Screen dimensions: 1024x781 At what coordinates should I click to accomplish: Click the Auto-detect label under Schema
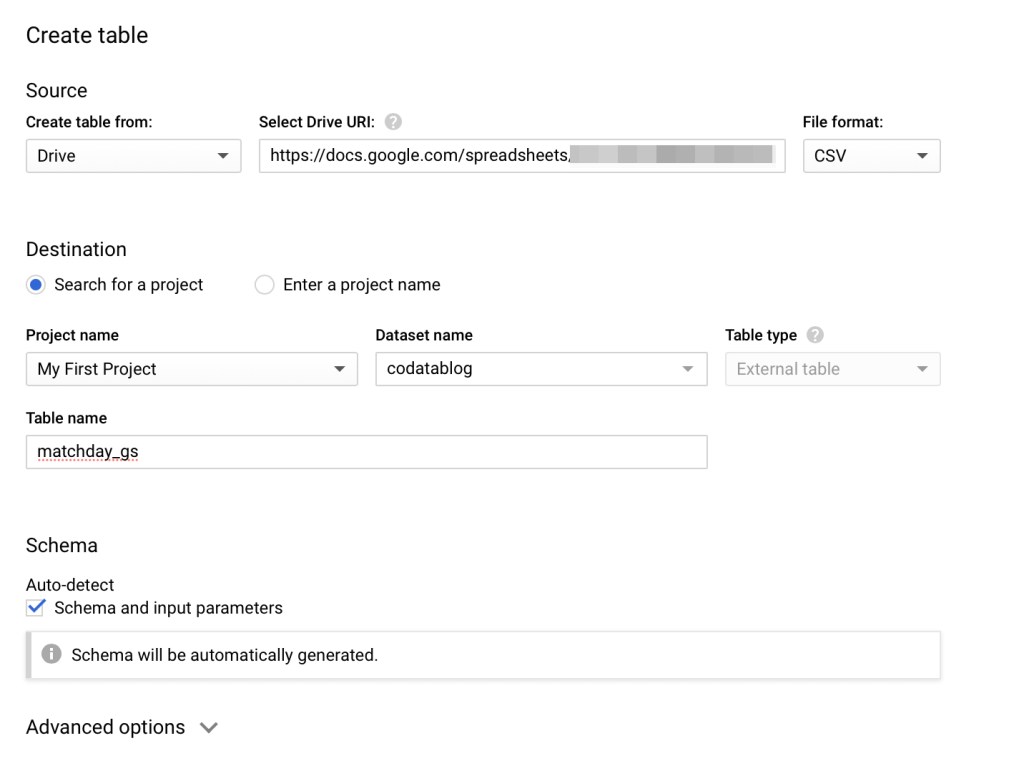click(x=70, y=584)
